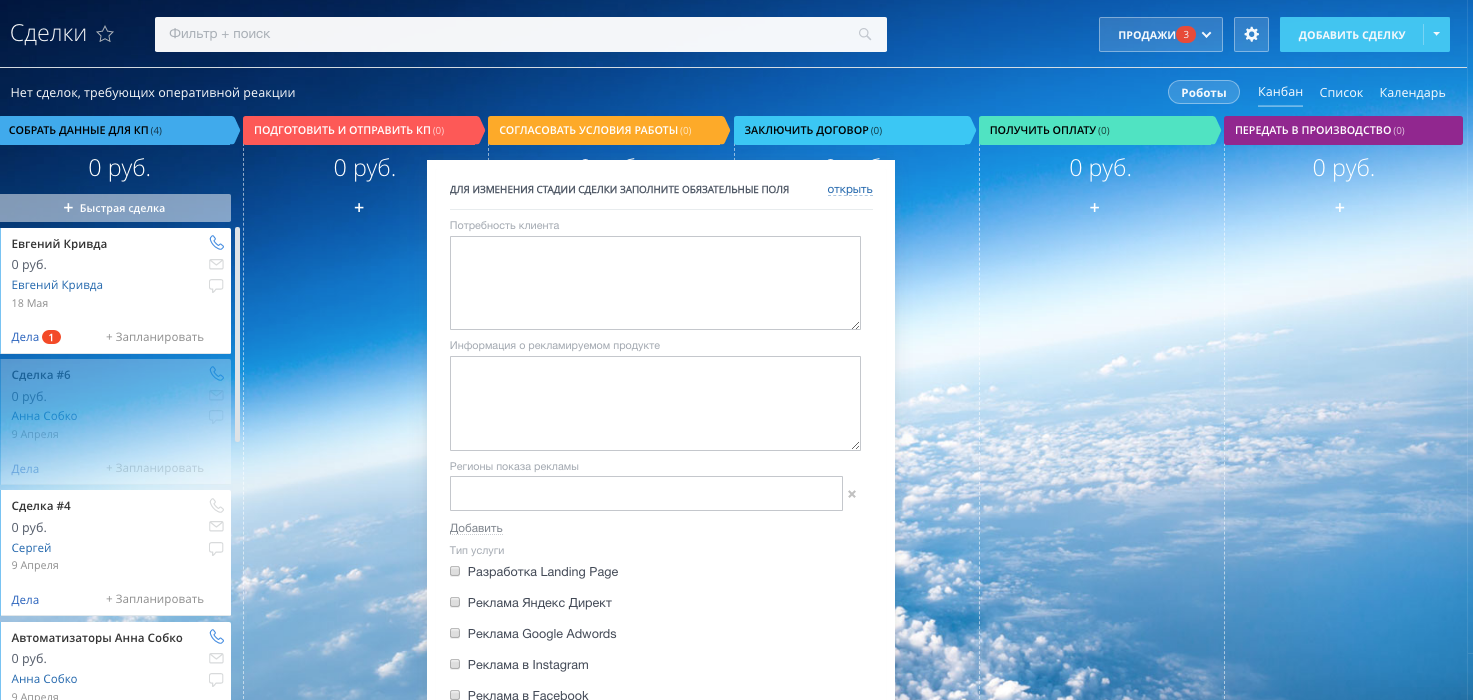Expand the Добавить сделку arrow menu
Image resolution: width=1473 pixels, height=700 pixels.
coord(1436,34)
